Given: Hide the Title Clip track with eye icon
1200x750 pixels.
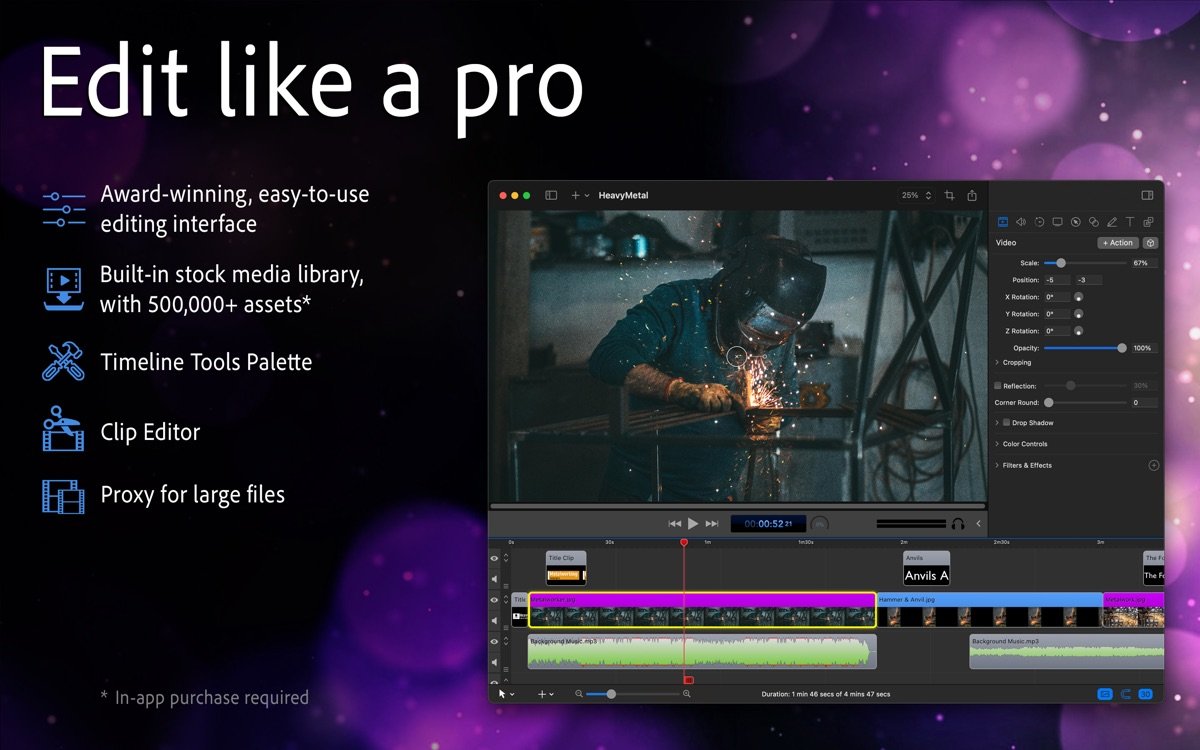Looking at the screenshot, I should (x=493, y=558).
